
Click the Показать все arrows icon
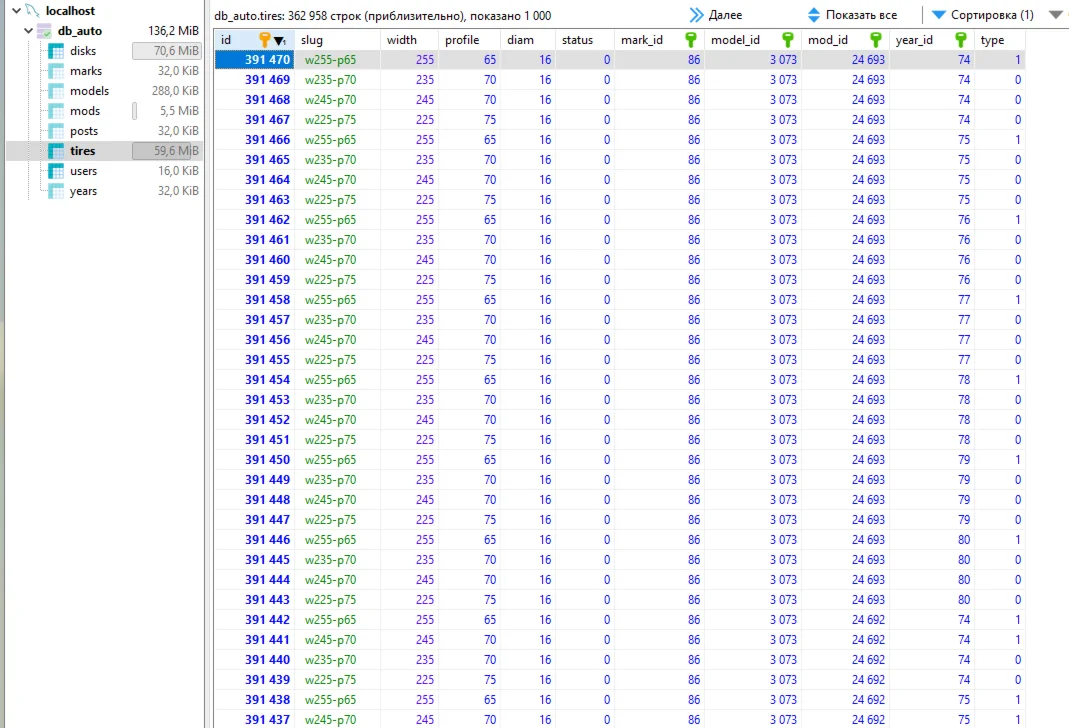tap(813, 15)
